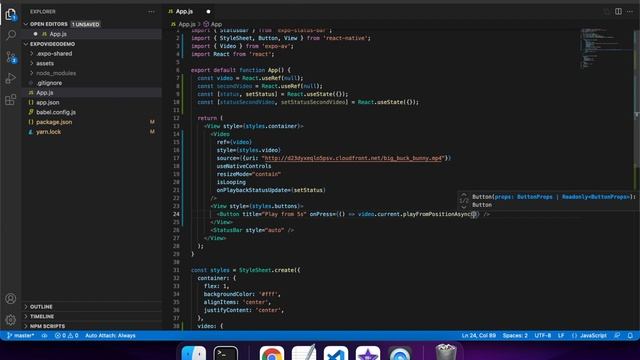Open the Manage gear settings icon
Image resolution: width=640 pixels, height=360 pixels.
pos(11,320)
